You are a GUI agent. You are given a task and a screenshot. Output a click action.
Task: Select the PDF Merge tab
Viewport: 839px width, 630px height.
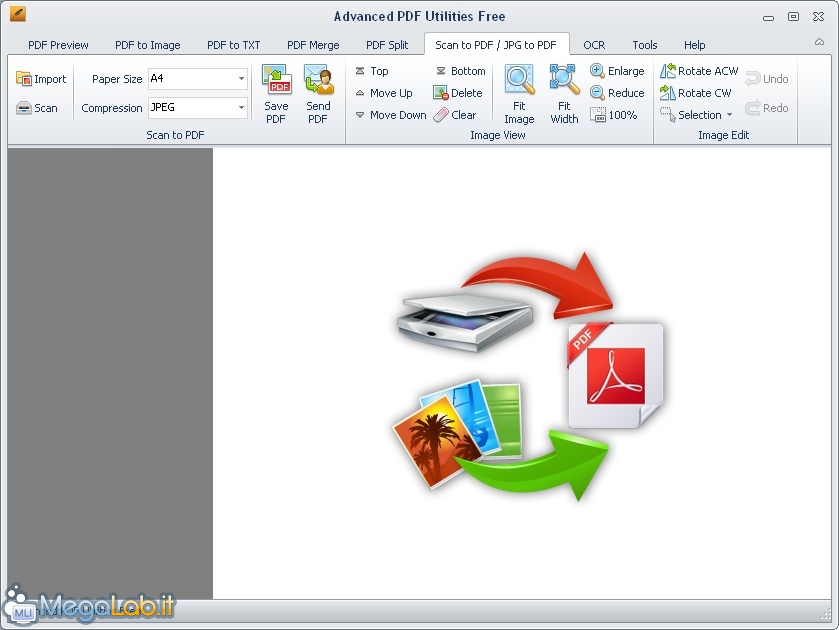click(313, 45)
